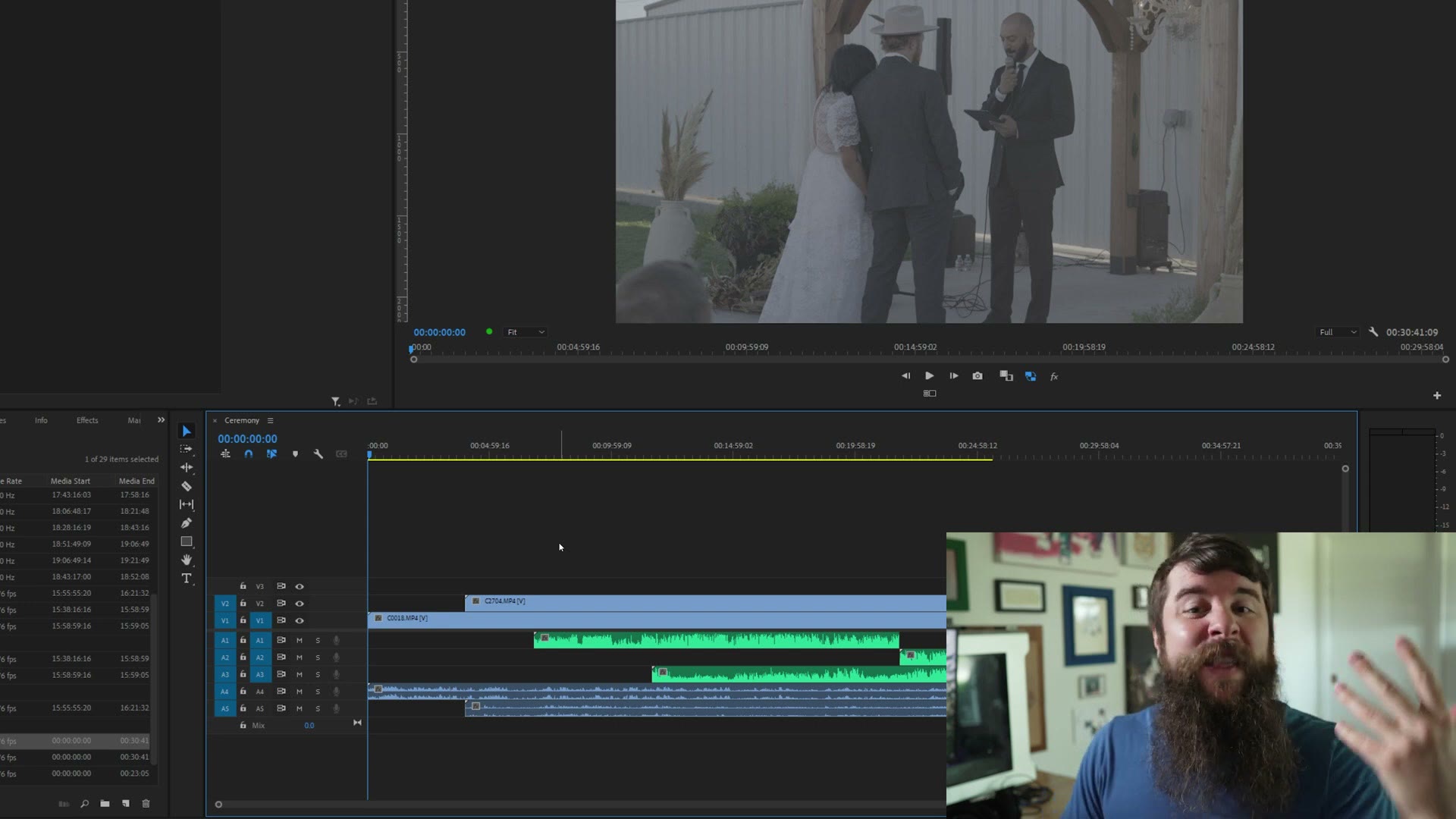Toggle sync lock on A4

[281, 691]
